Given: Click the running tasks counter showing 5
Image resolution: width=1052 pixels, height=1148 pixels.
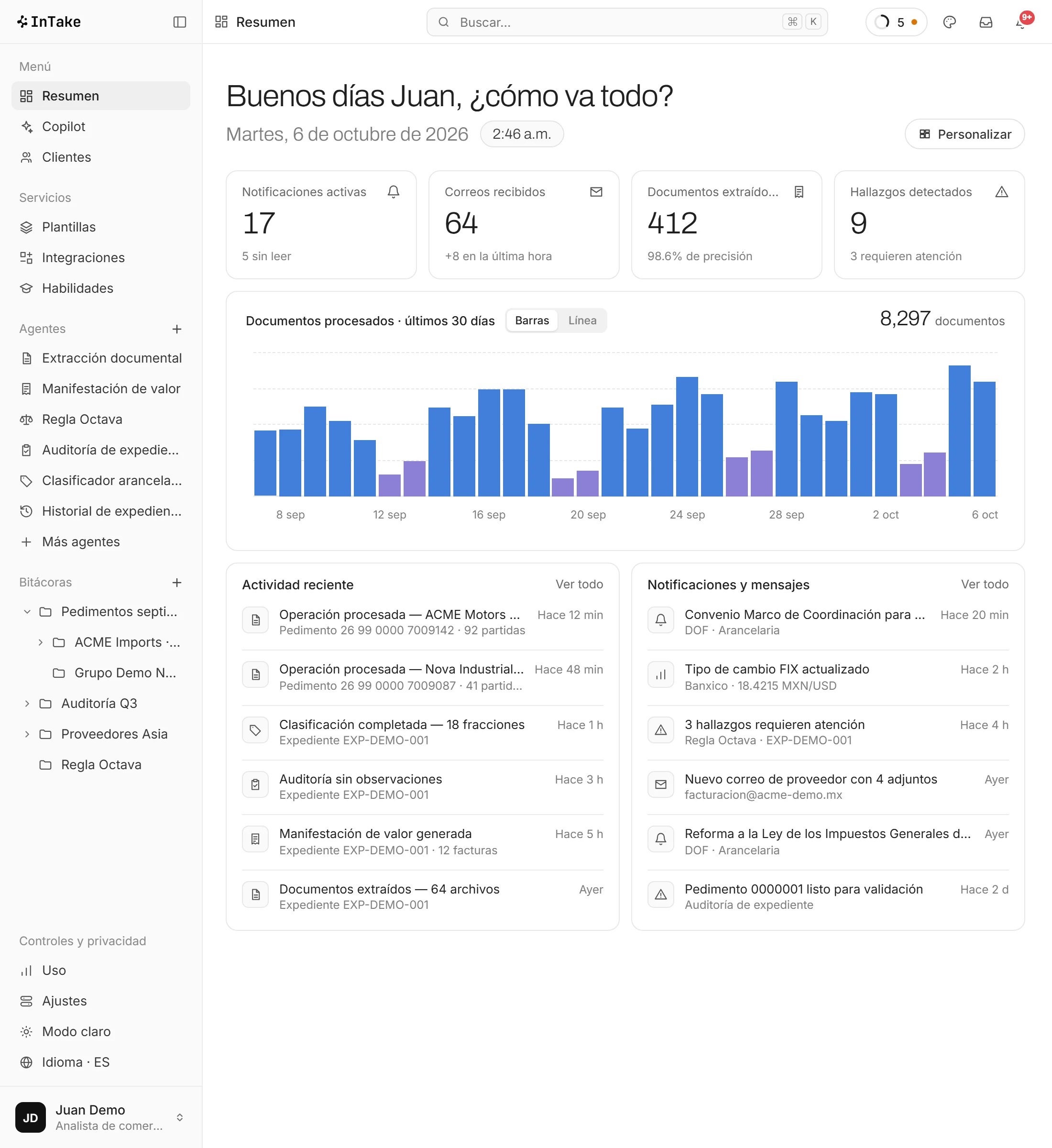Looking at the screenshot, I should 896,22.
